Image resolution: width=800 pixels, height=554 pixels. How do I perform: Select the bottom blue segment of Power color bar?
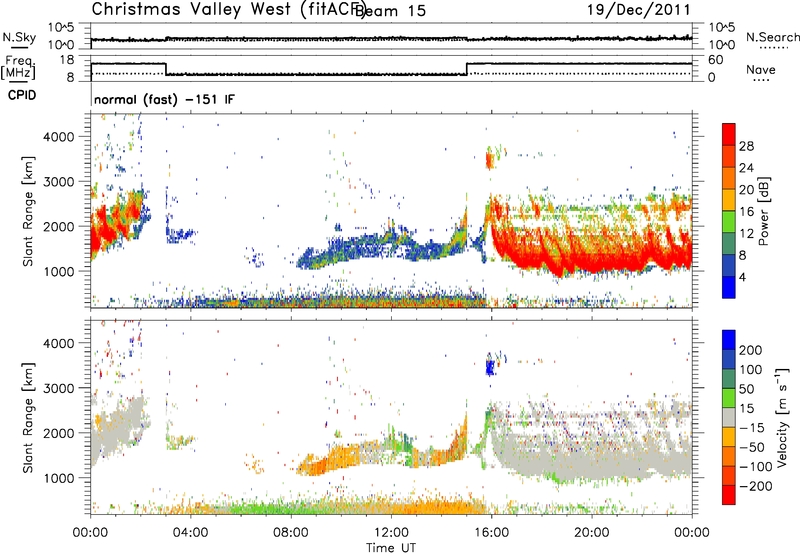click(729, 288)
